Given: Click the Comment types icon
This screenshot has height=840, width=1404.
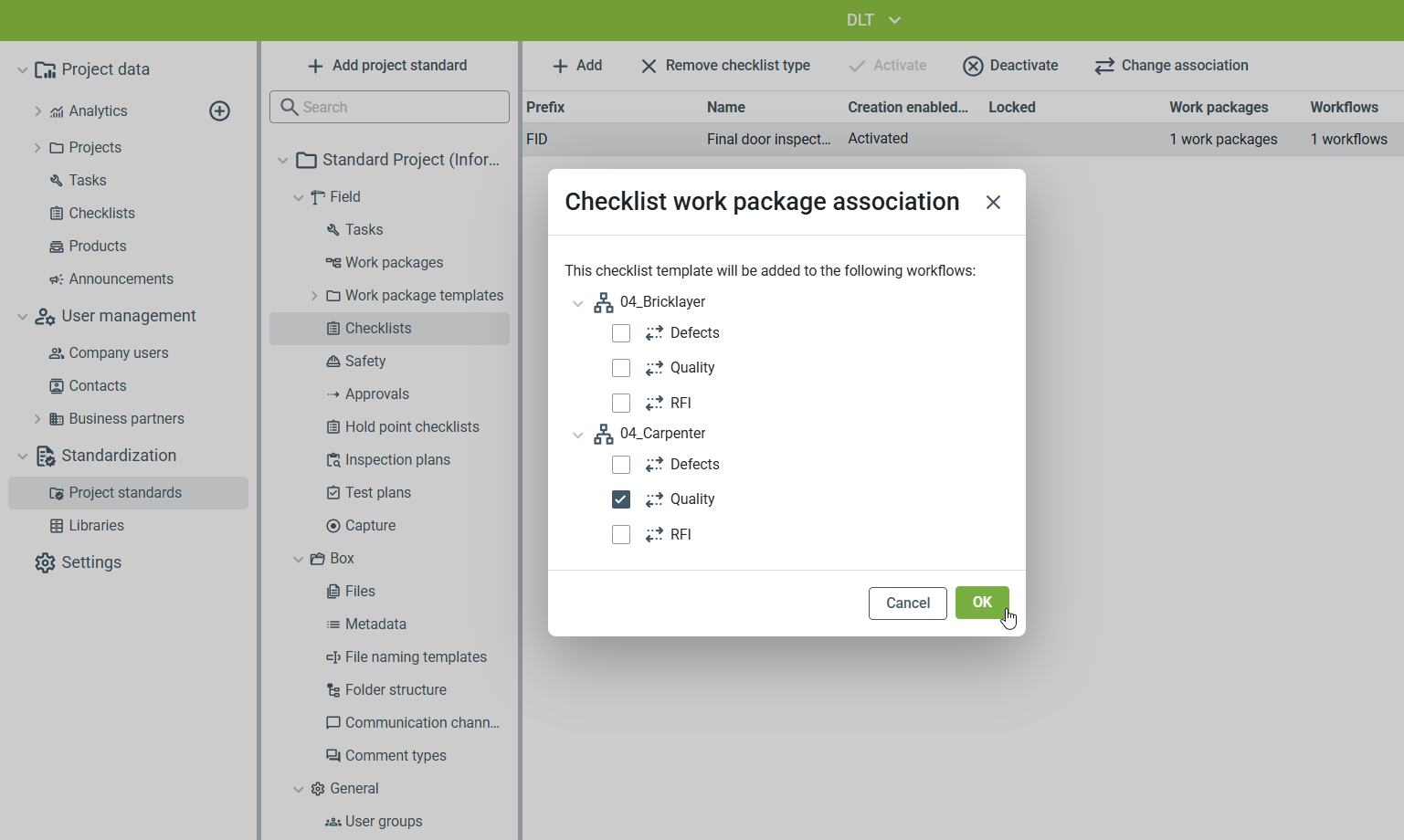Looking at the screenshot, I should 333,756.
